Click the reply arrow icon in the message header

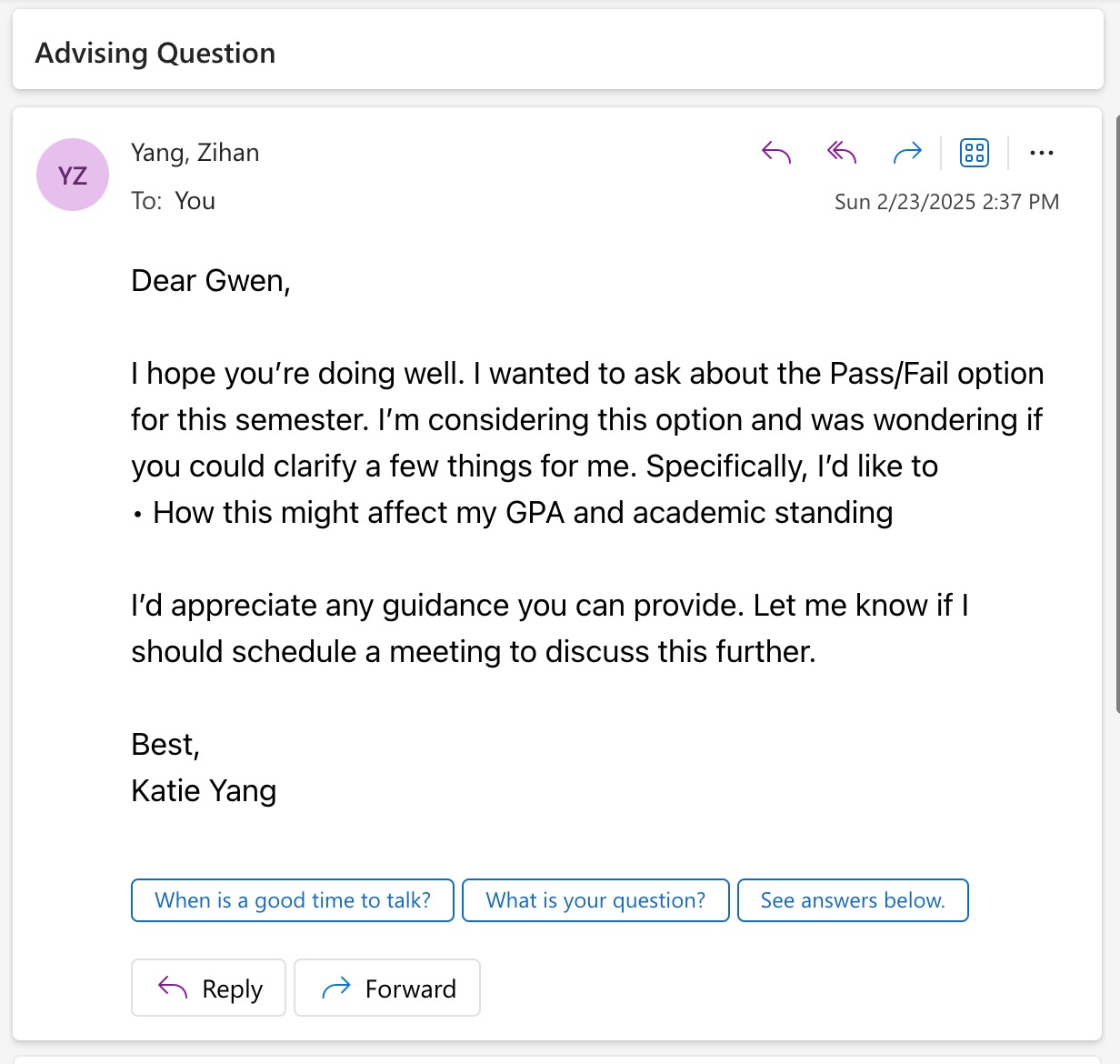tap(776, 153)
